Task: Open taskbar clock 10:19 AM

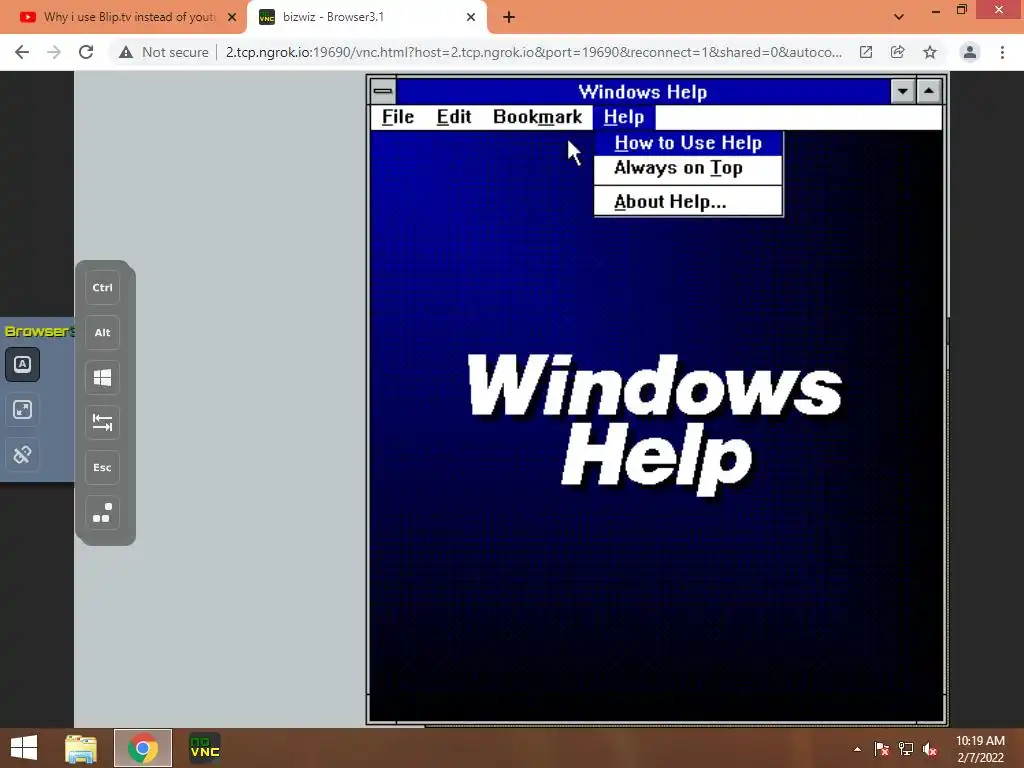Action: coord(980,749)
